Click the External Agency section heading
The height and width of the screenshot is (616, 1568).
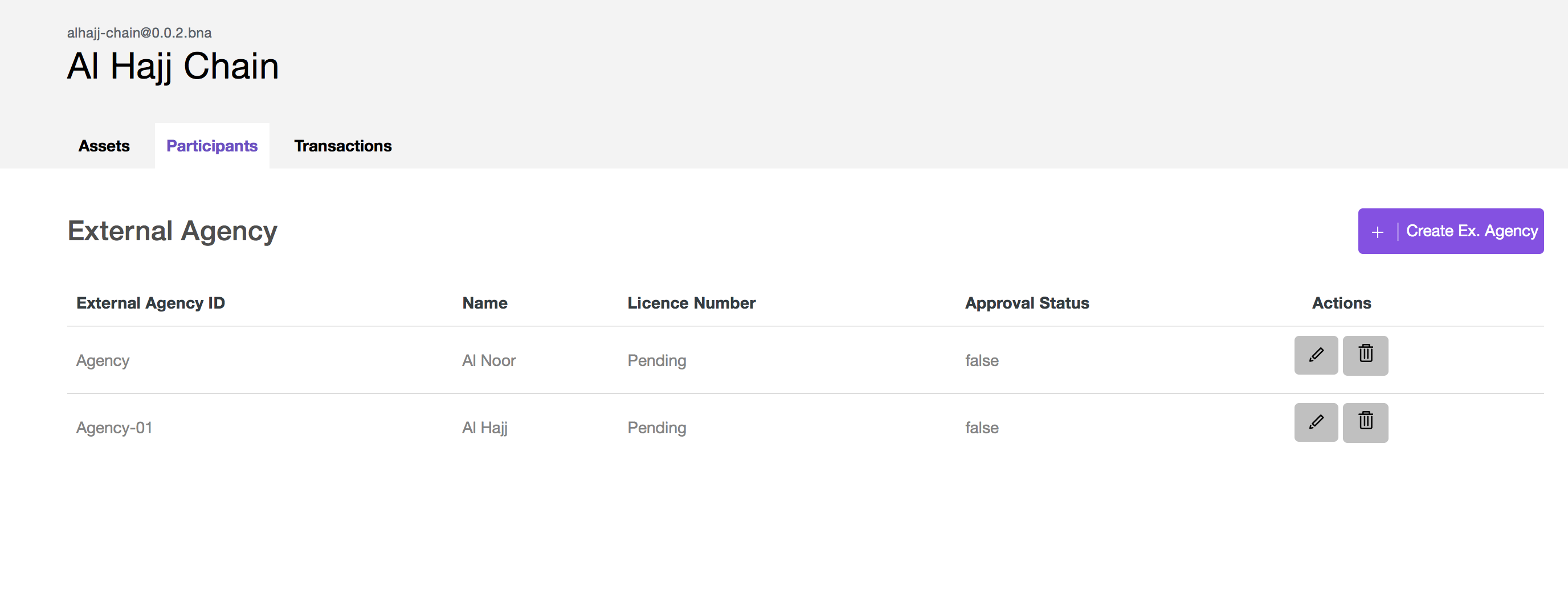coord(172,231)
